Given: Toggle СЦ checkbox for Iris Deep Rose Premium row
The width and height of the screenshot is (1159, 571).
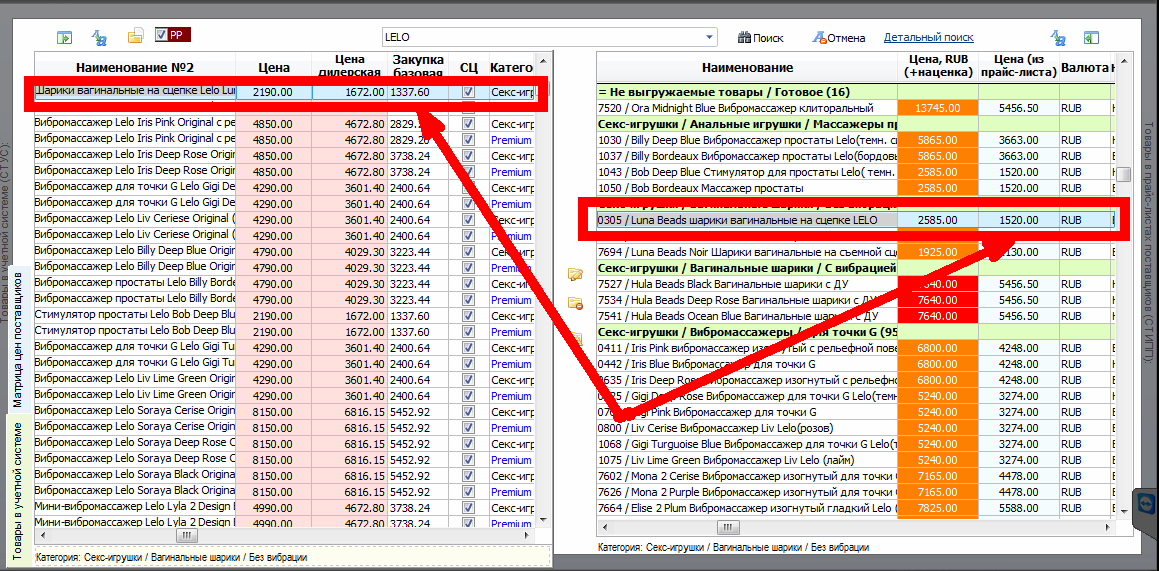Looking at the screenshot, I should point(468,172).
